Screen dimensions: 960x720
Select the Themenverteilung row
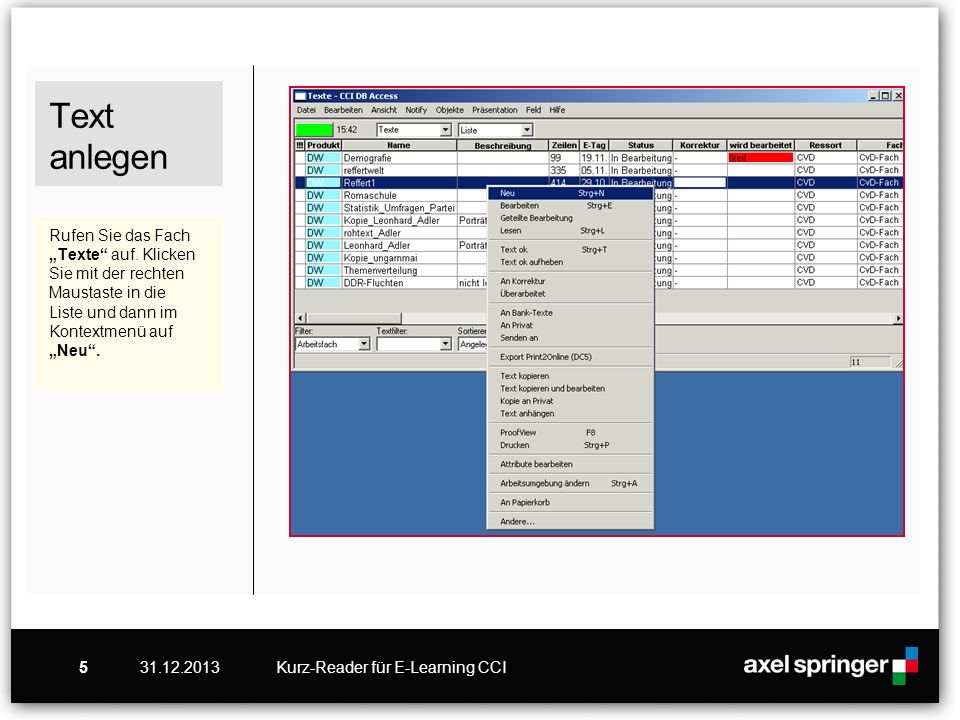tap(599, 270)
